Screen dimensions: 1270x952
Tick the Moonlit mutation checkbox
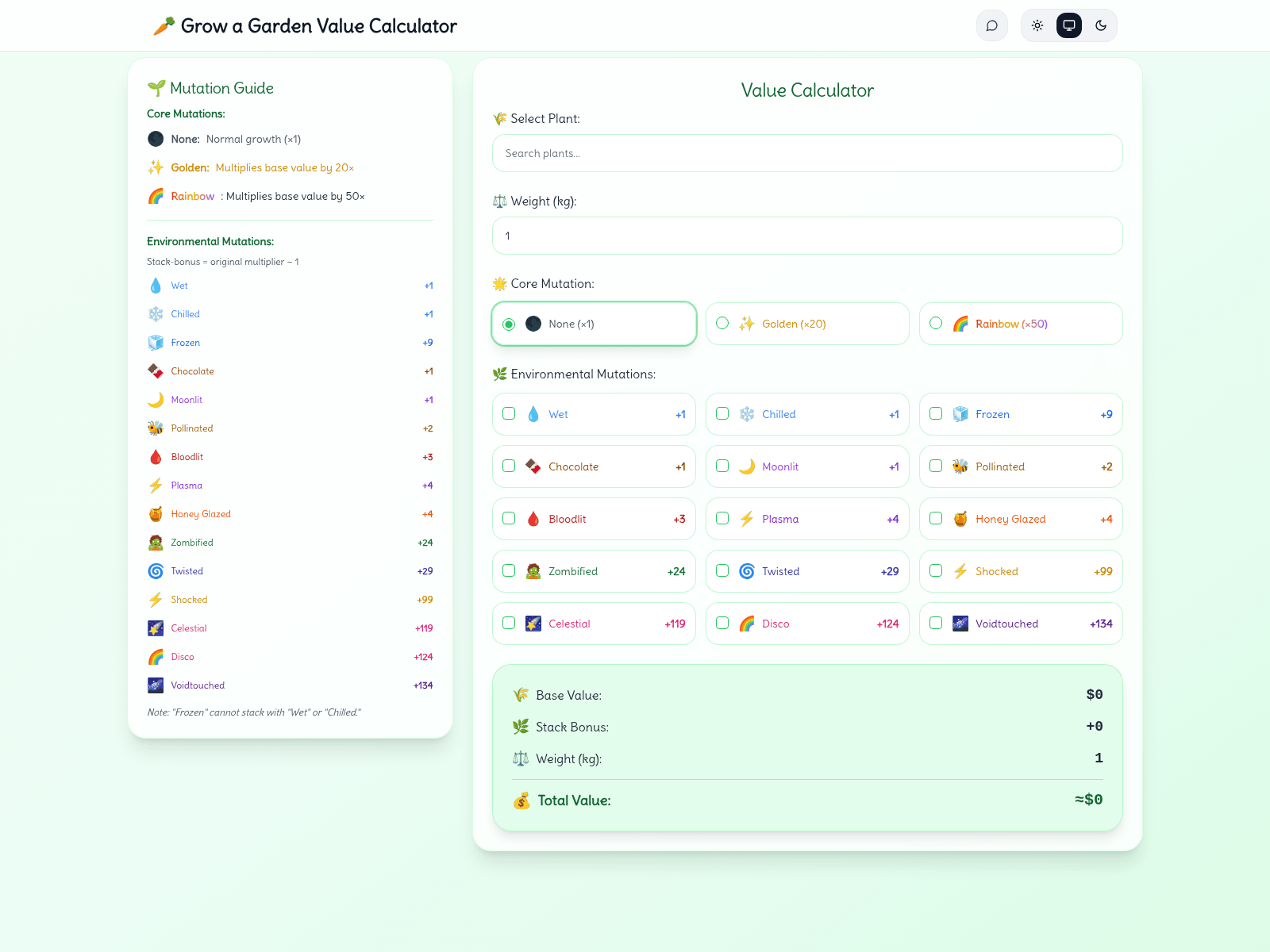click(x=723, y=466)
